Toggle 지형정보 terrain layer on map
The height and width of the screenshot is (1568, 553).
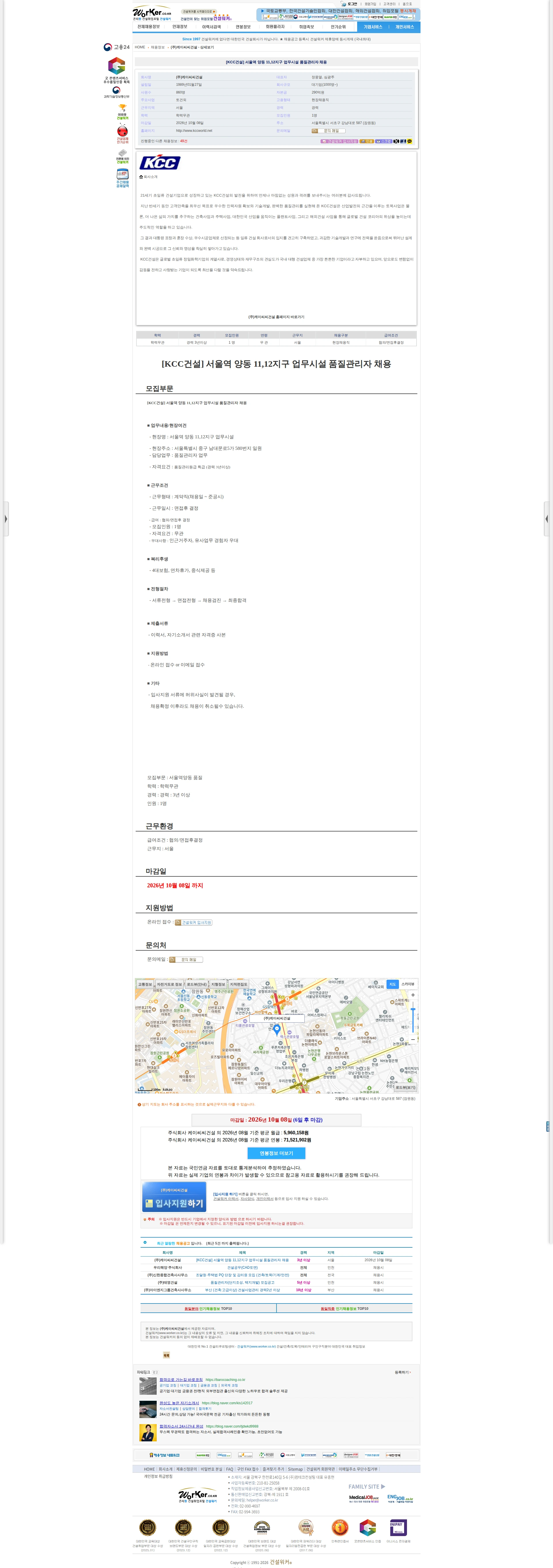click(x=218, y=984)
